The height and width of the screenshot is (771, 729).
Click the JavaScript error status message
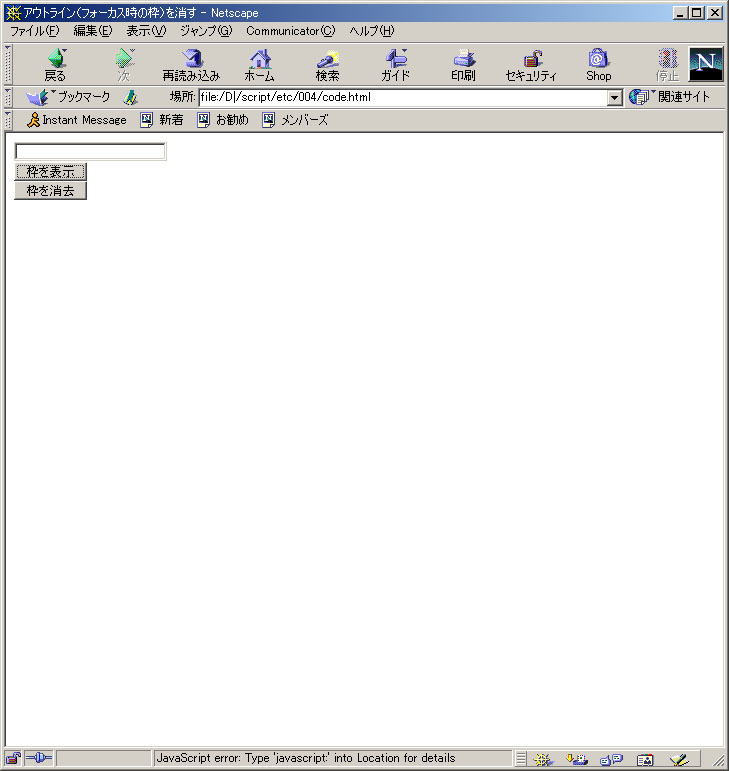coord(306,758)
